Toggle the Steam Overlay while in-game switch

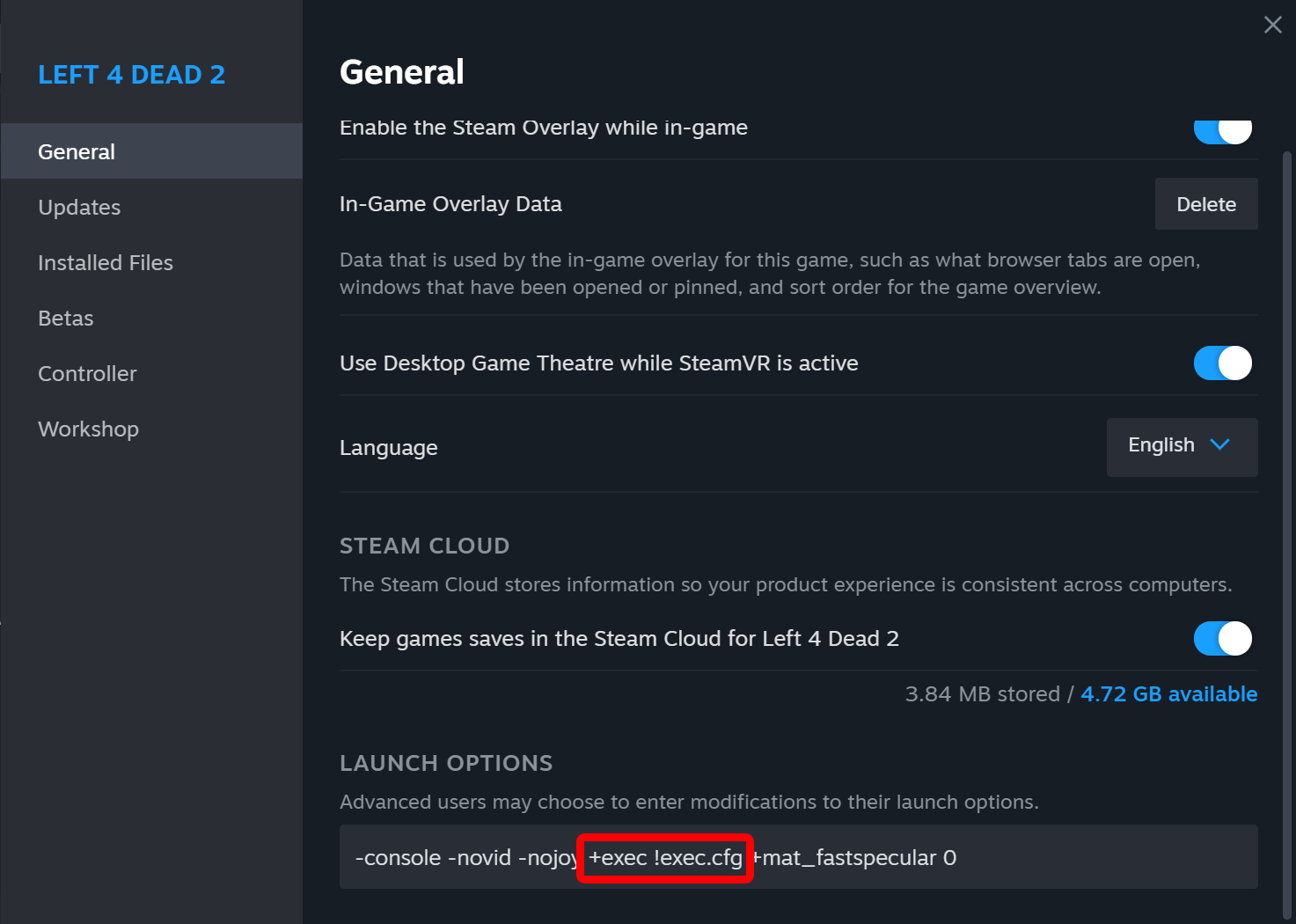click(x=1222, y=130)
